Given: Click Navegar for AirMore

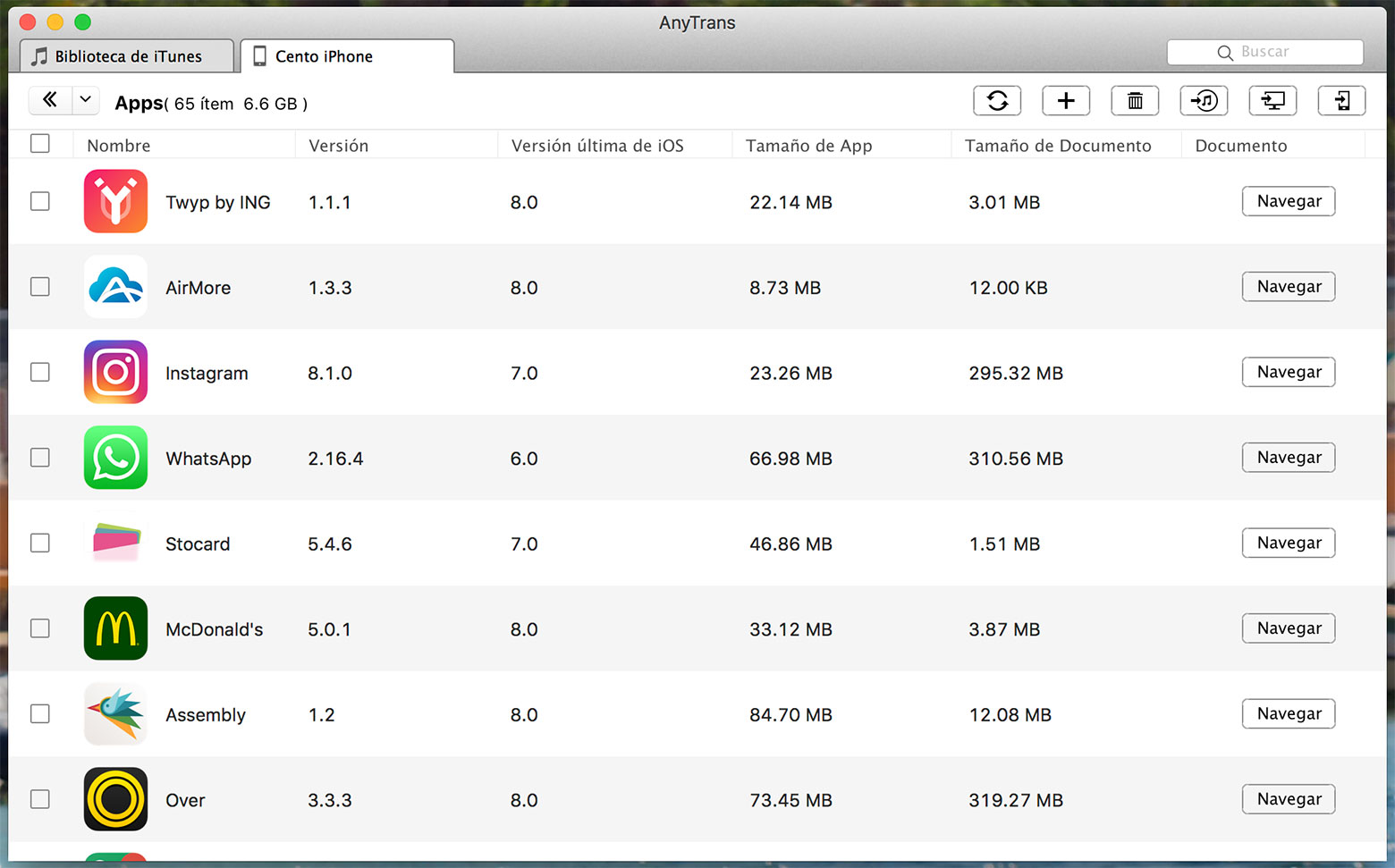Looking at the screenshot, I should 1289,286.
